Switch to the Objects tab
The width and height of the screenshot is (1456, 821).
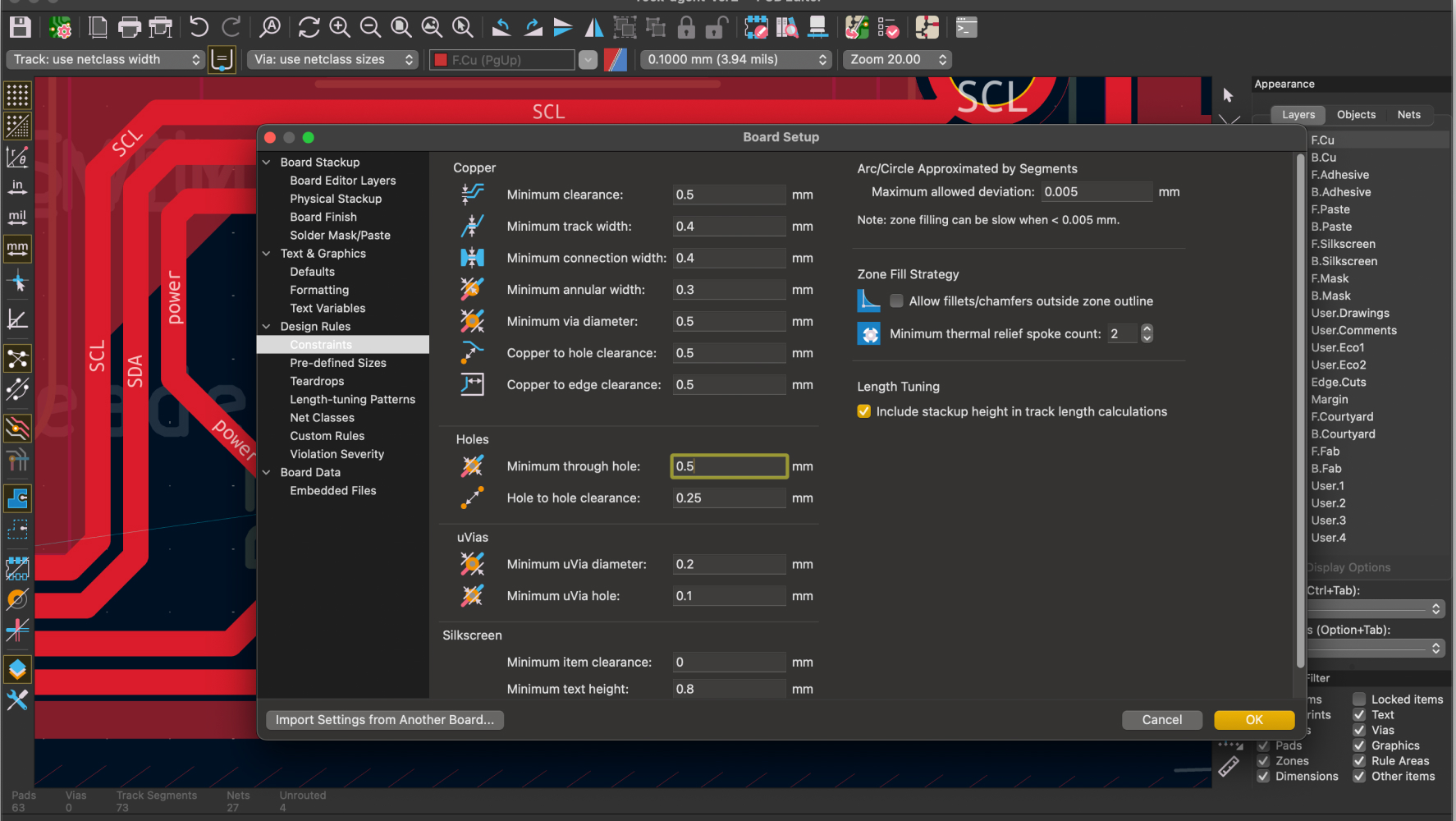coord(1355,115)
